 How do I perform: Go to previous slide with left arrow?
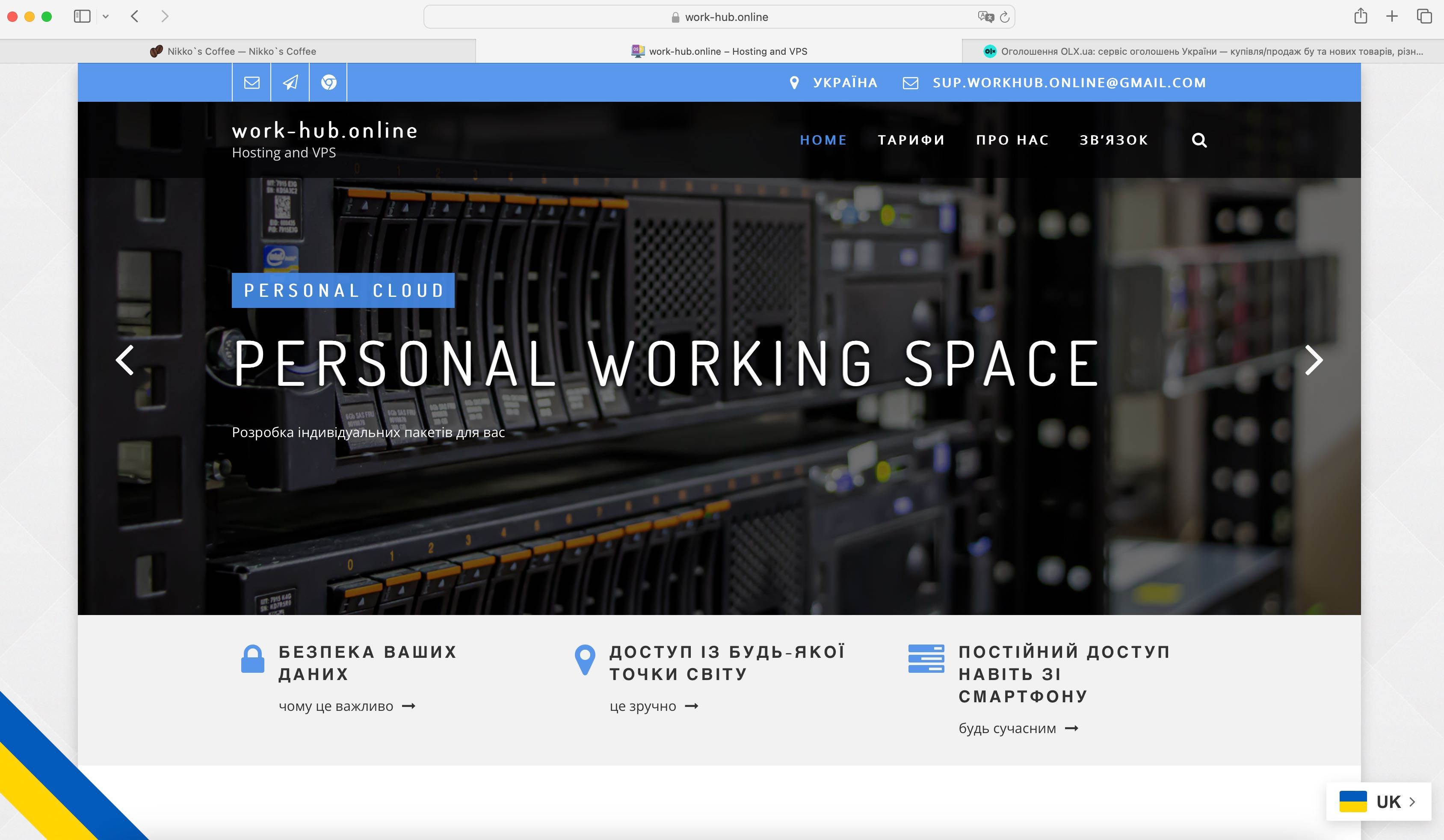pyautogui.click(x=124, y=361)
